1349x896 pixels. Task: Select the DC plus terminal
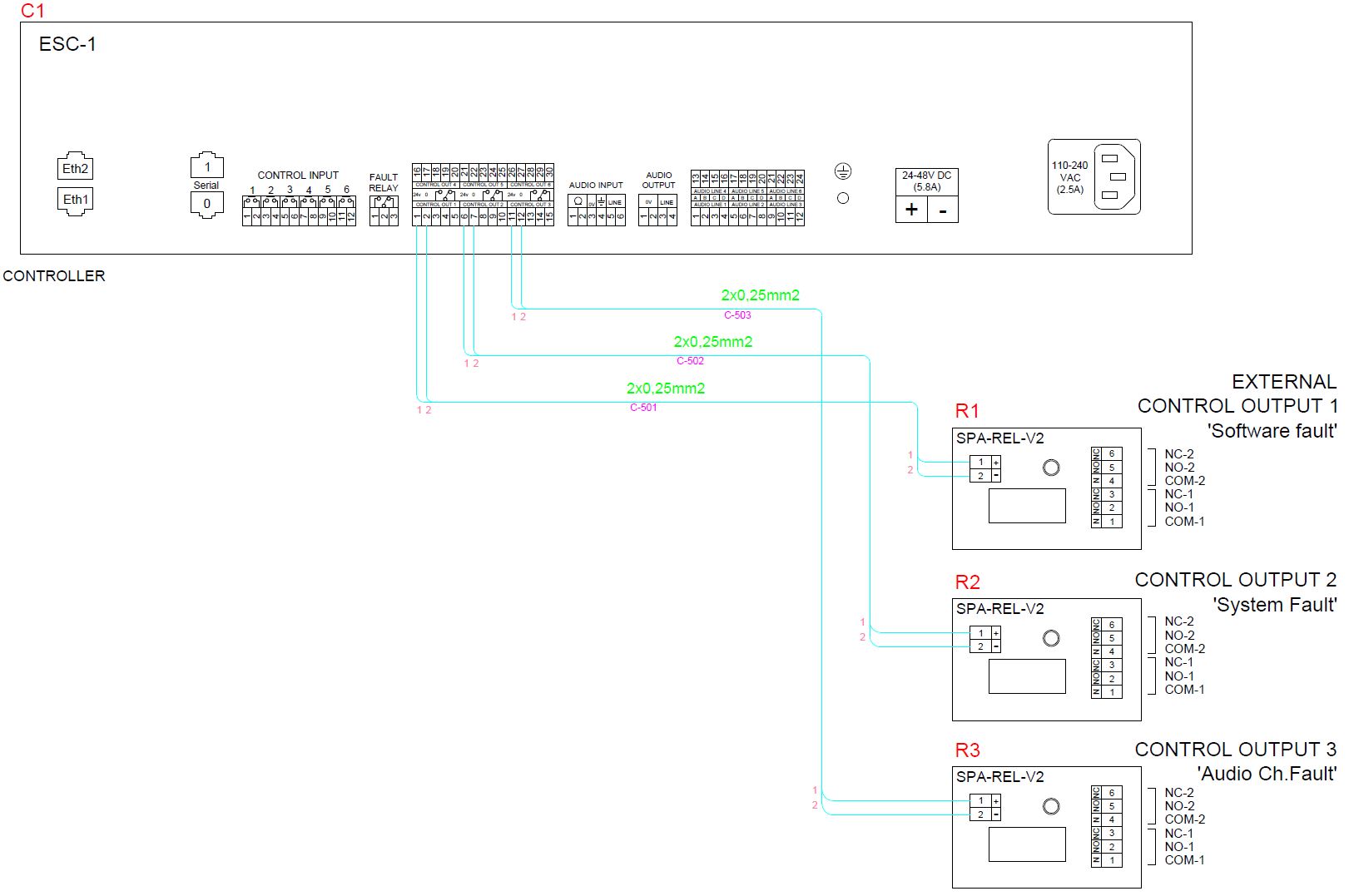click(x=911, y=210)
